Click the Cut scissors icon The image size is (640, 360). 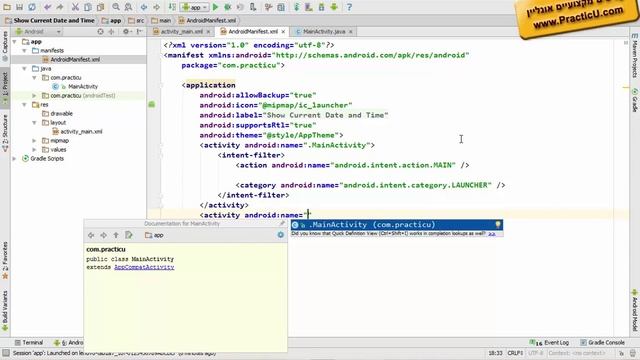click(x=75, y=7)
